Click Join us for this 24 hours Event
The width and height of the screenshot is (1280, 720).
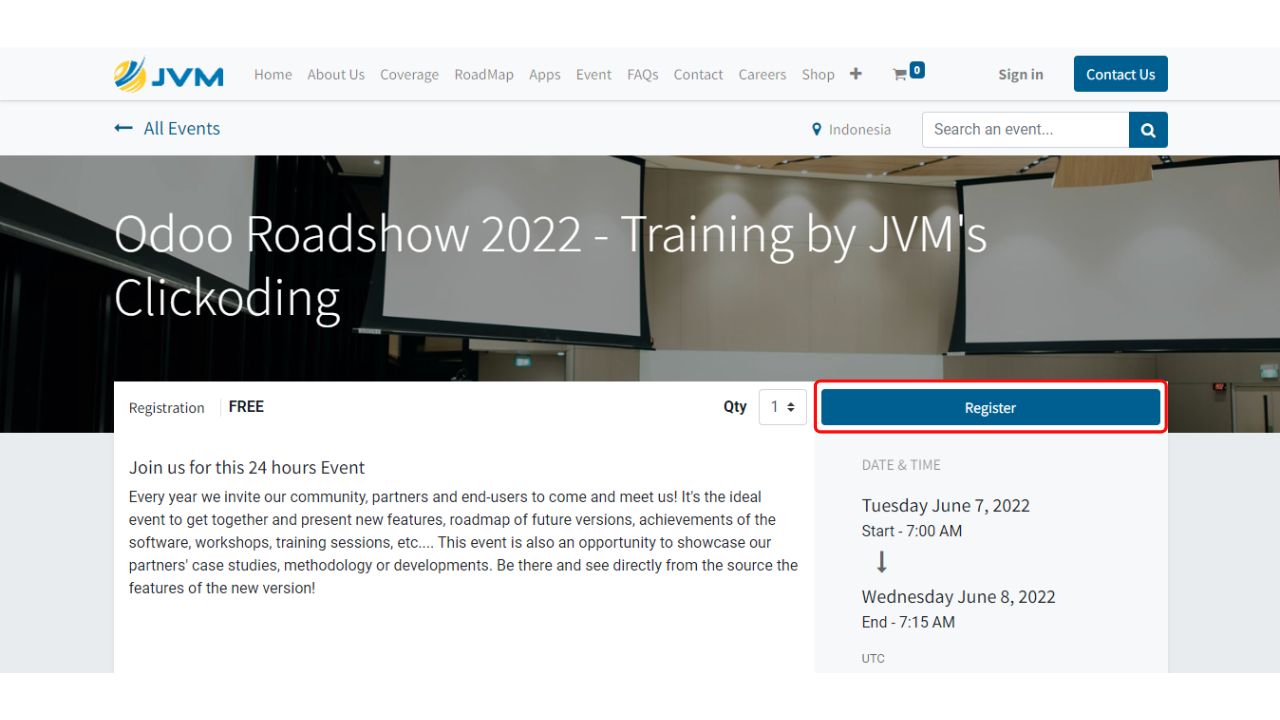pyautogui.click(x=247, y=467)
